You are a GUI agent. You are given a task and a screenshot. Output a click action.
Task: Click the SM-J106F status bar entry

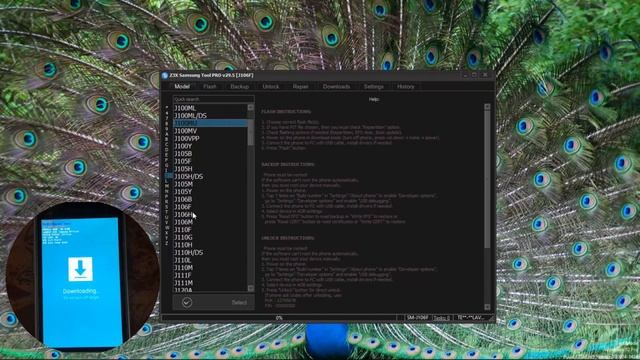click(417, 318)
